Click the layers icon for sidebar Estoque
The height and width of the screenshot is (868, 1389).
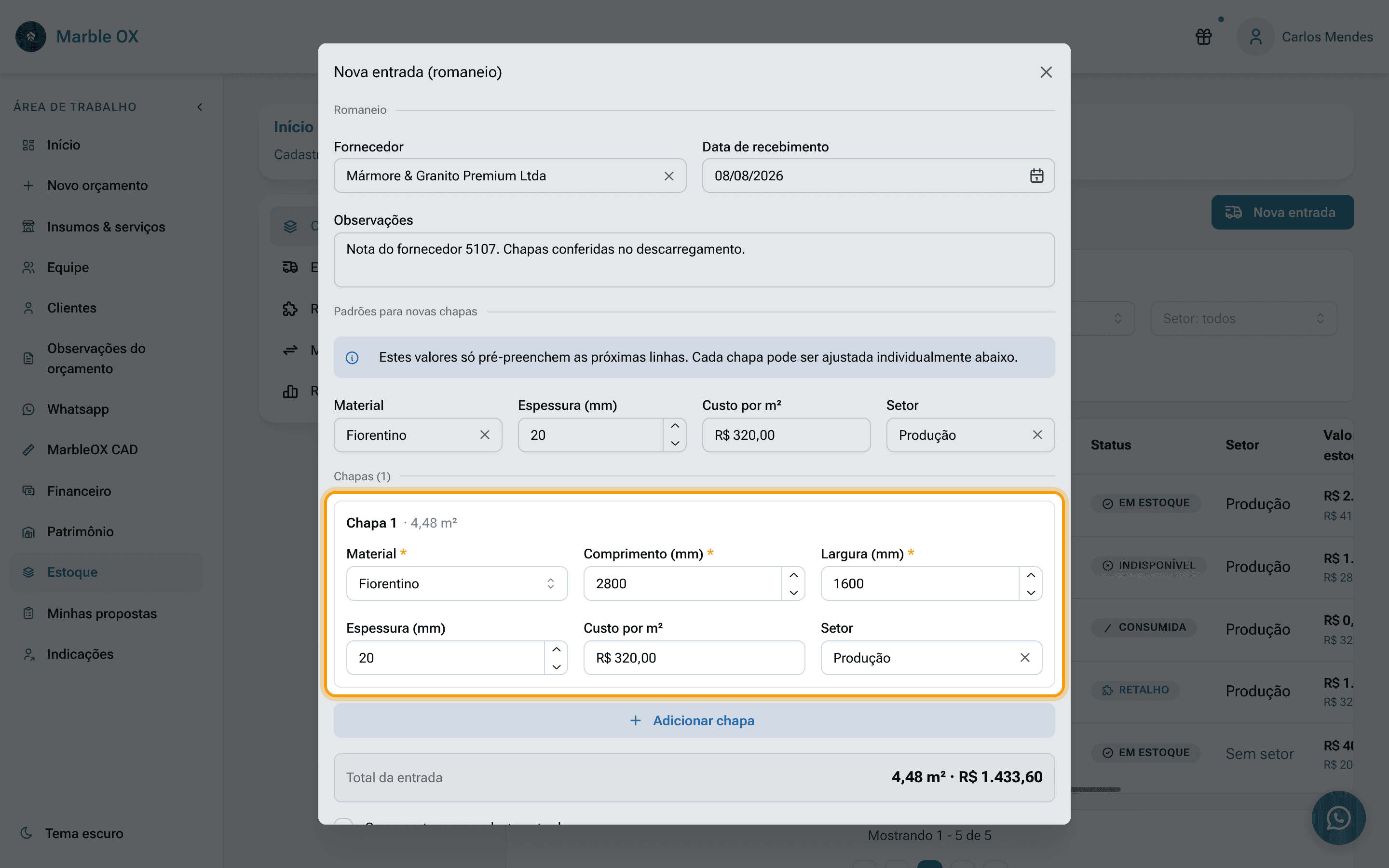(x=28, y=572)
